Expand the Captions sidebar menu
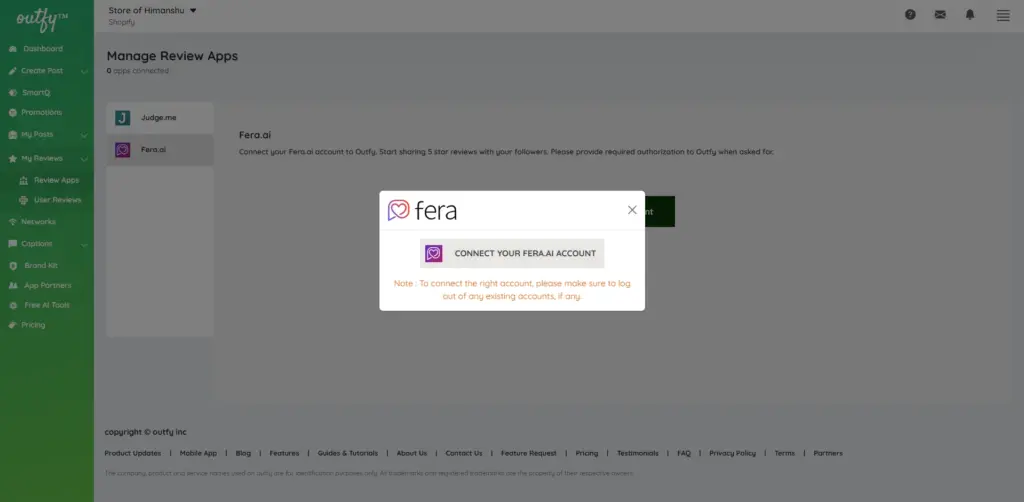Viewport: 1024px width, 502px height. [x=84, y=244]
